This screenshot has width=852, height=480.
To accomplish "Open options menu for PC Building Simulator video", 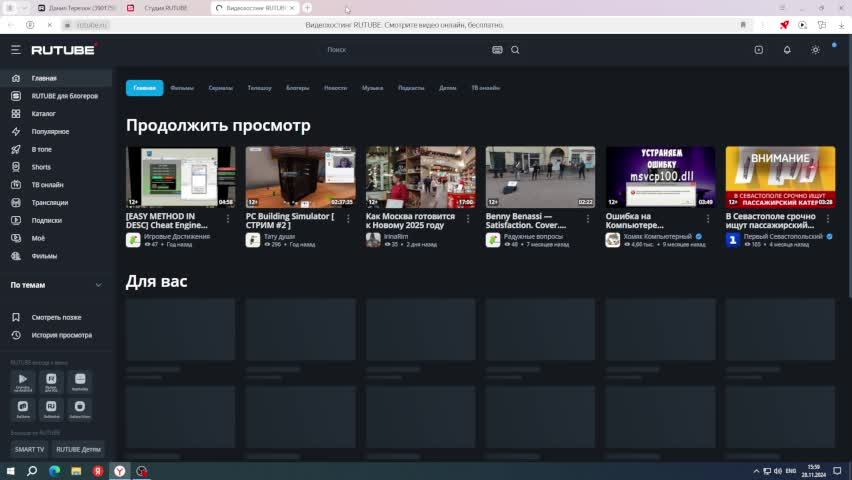I will (x=348, y=219).
